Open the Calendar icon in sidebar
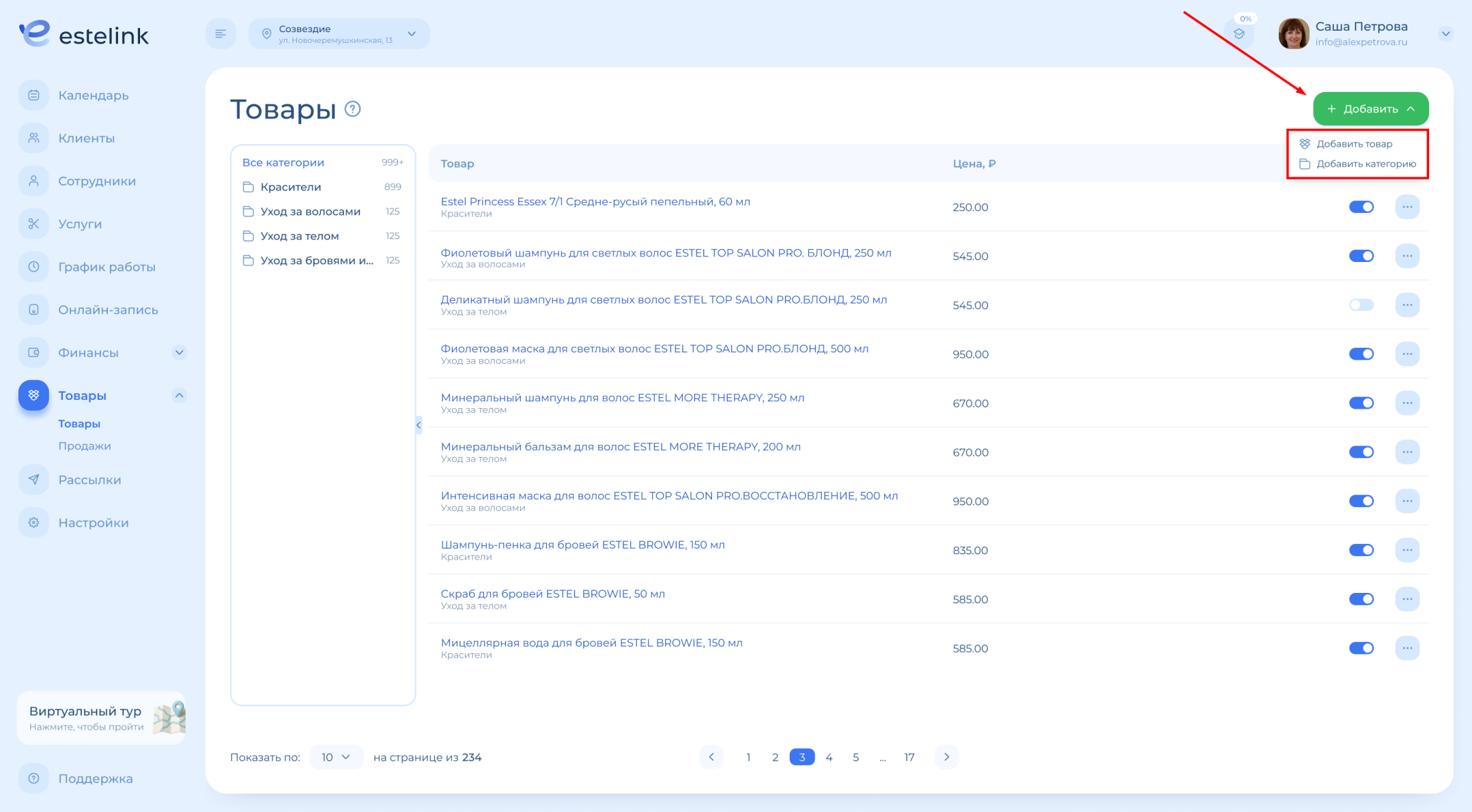 point(34,95)
